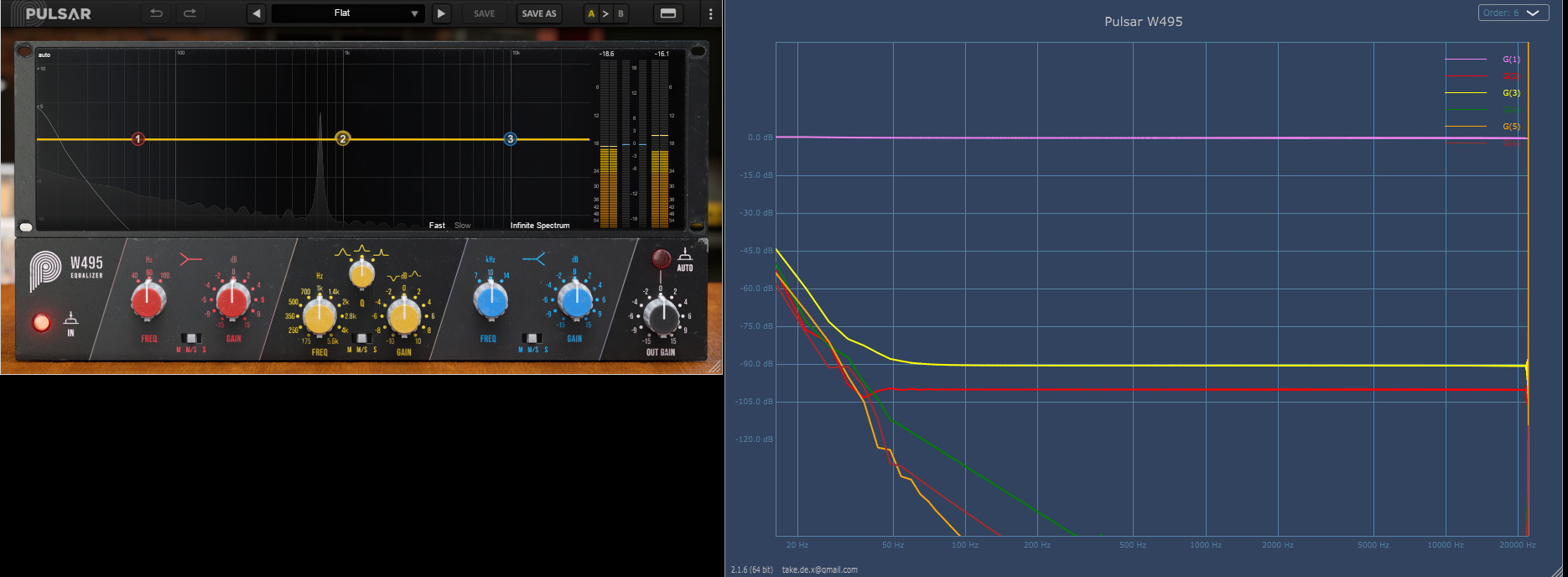Viewport: 1568px width, 577px height.
Task: Click G(6) legend entry in graph
Action: [x=1482, y=143]
